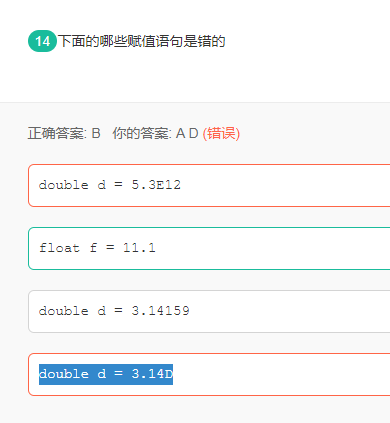Select option "double d = 5.3E12"
Image resolution: width=390 pixels, height=423 pixels.
209,185
